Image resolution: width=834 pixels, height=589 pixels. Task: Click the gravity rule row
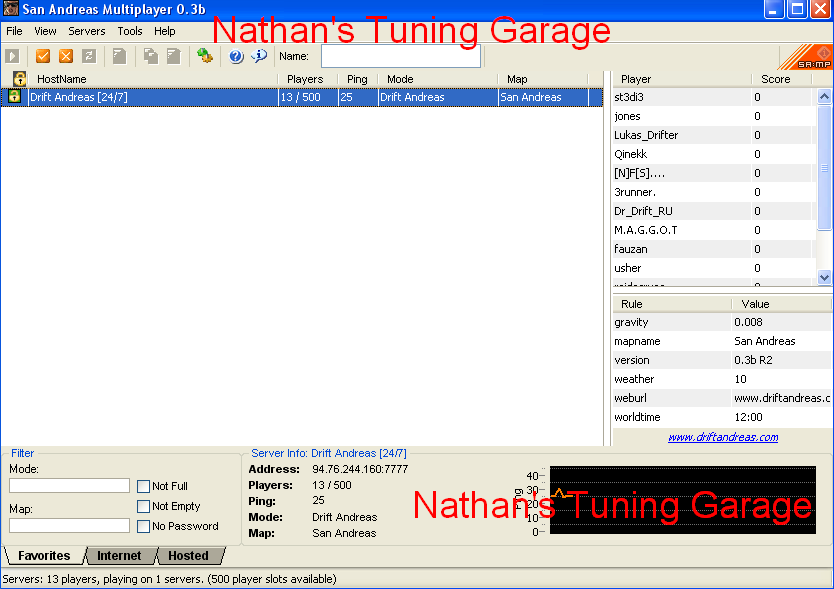coord(722,322)
